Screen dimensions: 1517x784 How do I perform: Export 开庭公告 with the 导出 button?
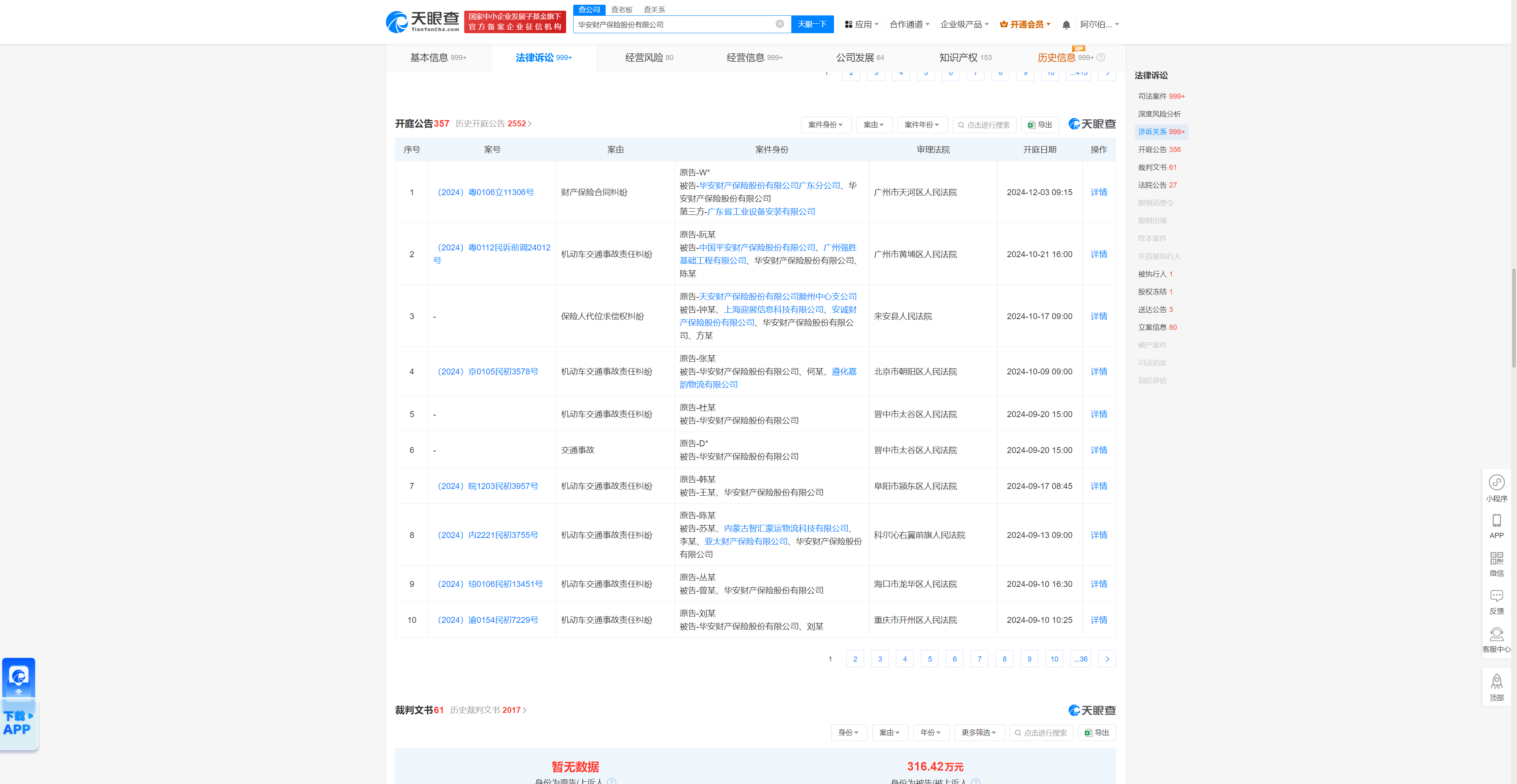(1039, 125)
